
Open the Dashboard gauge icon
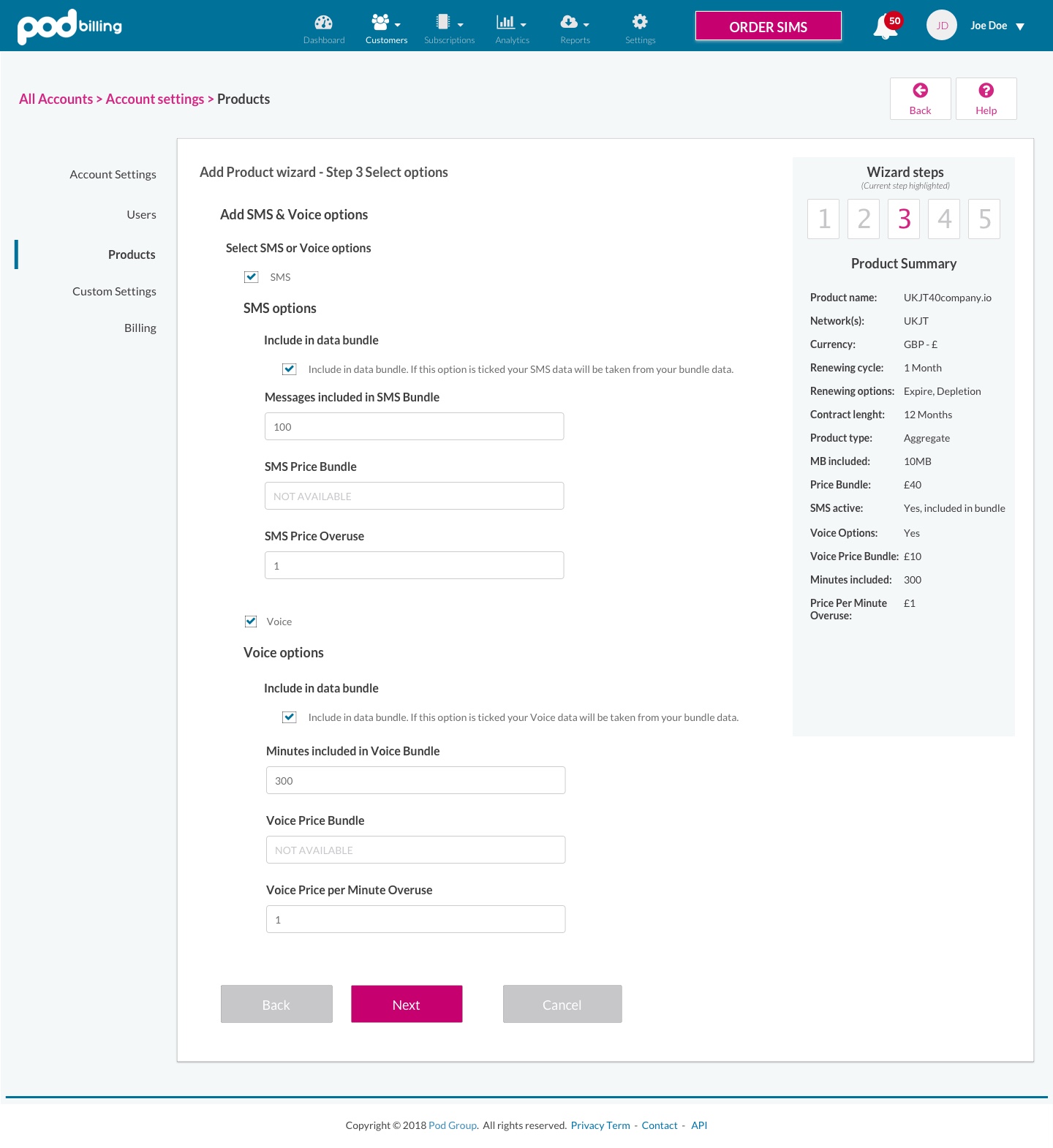point(323,22)
